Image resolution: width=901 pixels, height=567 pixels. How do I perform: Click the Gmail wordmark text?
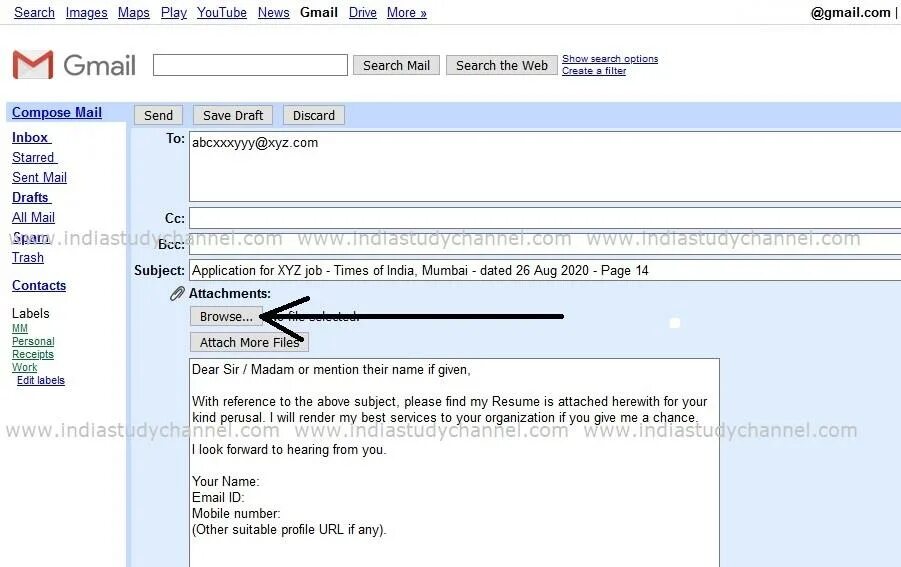click(x=99, y=65)
